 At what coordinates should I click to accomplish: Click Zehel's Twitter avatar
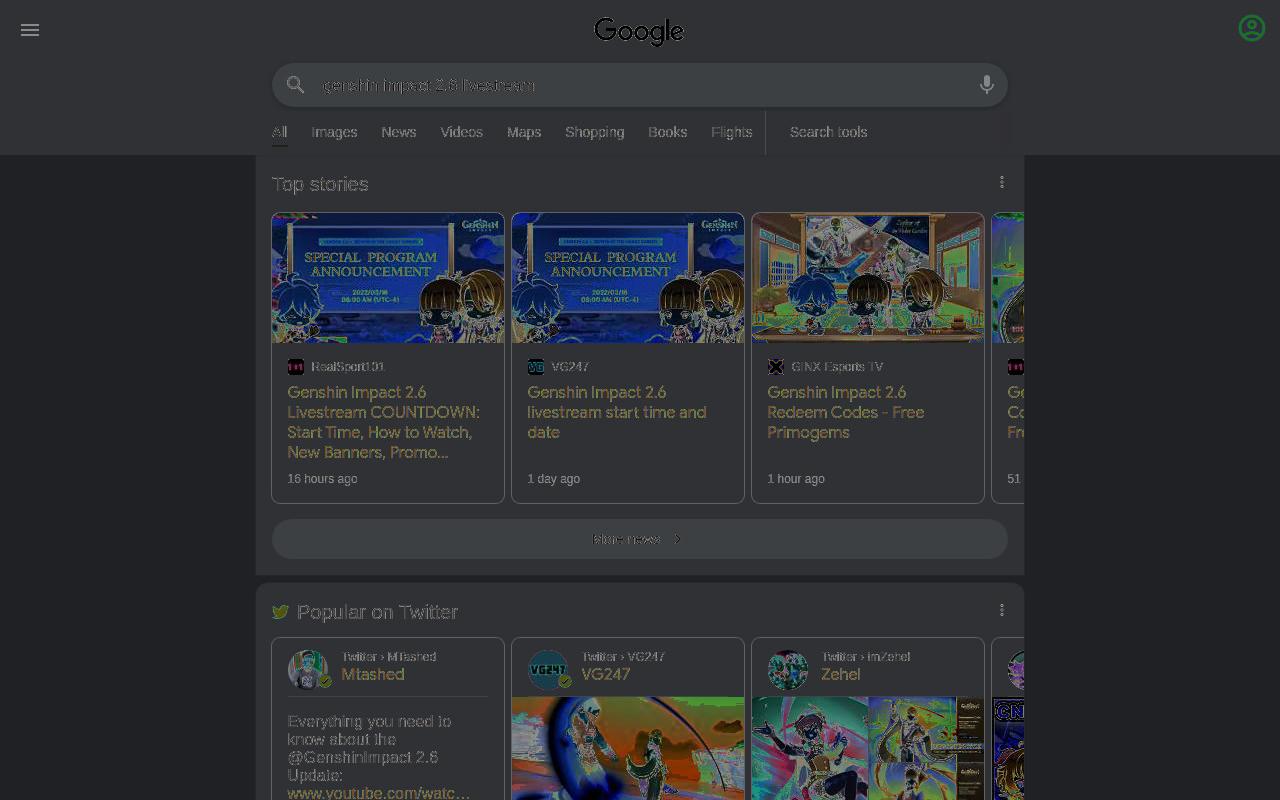[788, 670]
